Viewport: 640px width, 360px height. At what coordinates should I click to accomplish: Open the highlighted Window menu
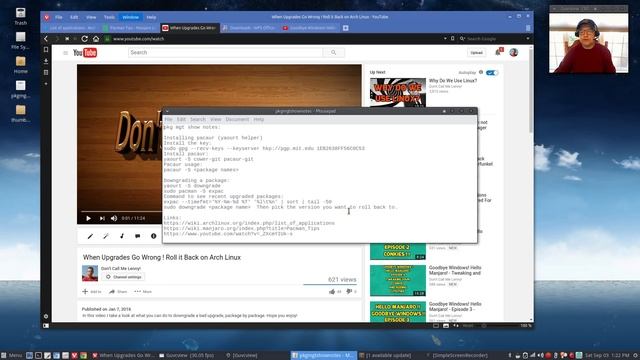pos(131,17)
